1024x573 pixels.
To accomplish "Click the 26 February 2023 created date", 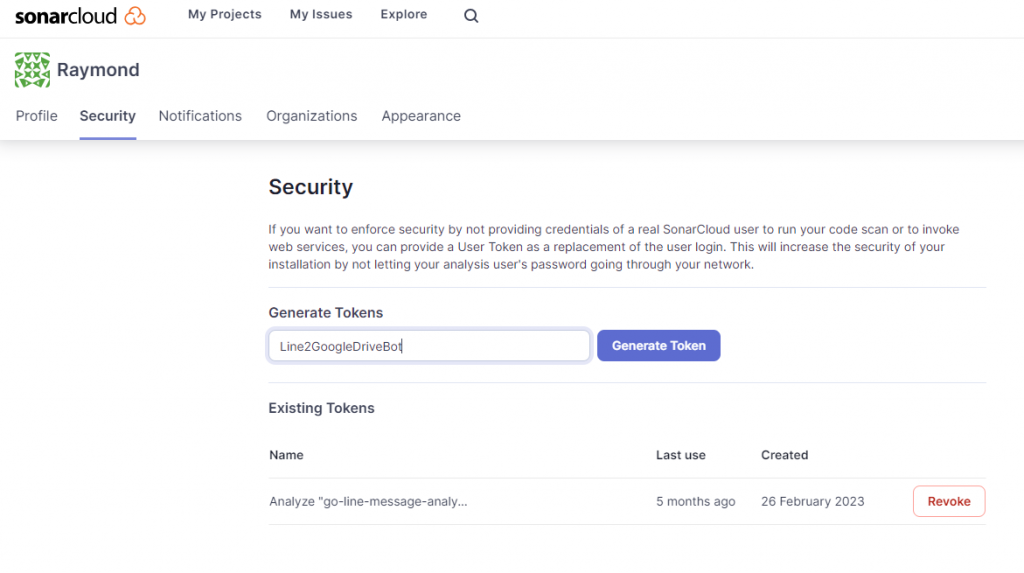I will point(812,501).
